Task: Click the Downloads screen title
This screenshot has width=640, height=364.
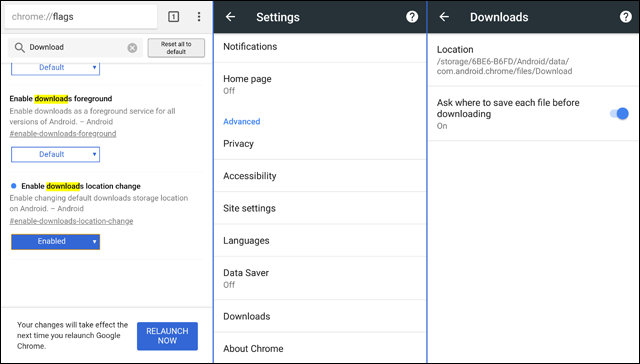Action: tap(499, 17)
